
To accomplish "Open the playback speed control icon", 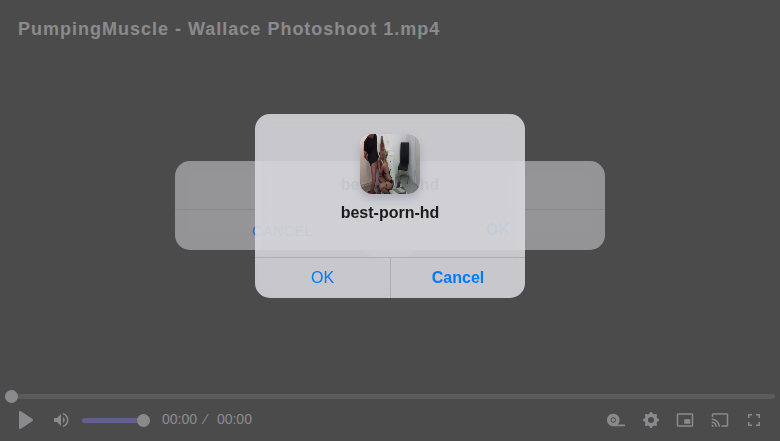I will pyautogui.click(x=616, y=420).
